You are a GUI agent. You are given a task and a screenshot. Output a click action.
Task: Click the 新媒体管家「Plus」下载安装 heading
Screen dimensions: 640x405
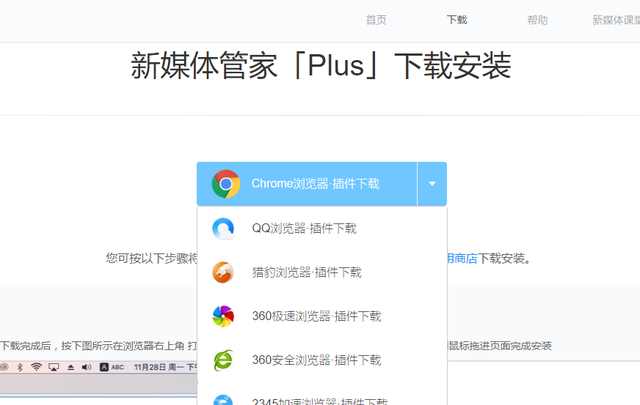coord(321,65)
